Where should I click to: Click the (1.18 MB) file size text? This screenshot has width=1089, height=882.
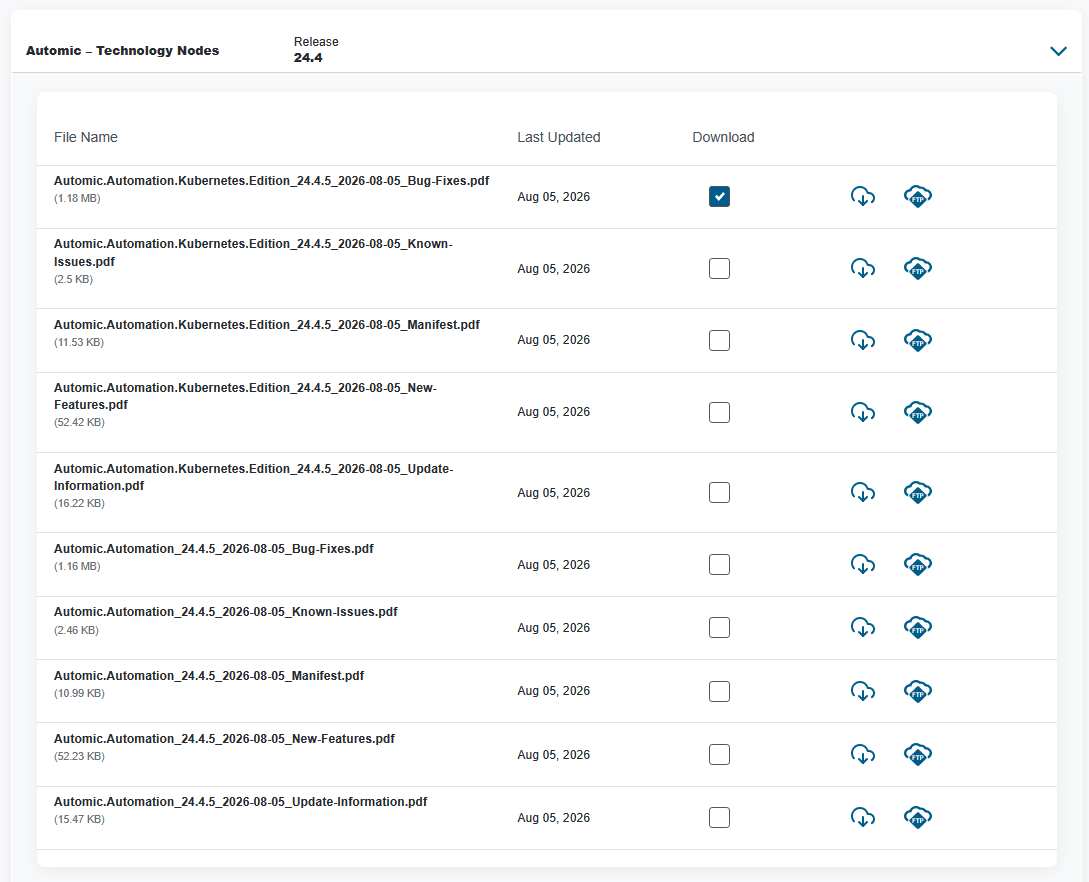pos(77,199)
